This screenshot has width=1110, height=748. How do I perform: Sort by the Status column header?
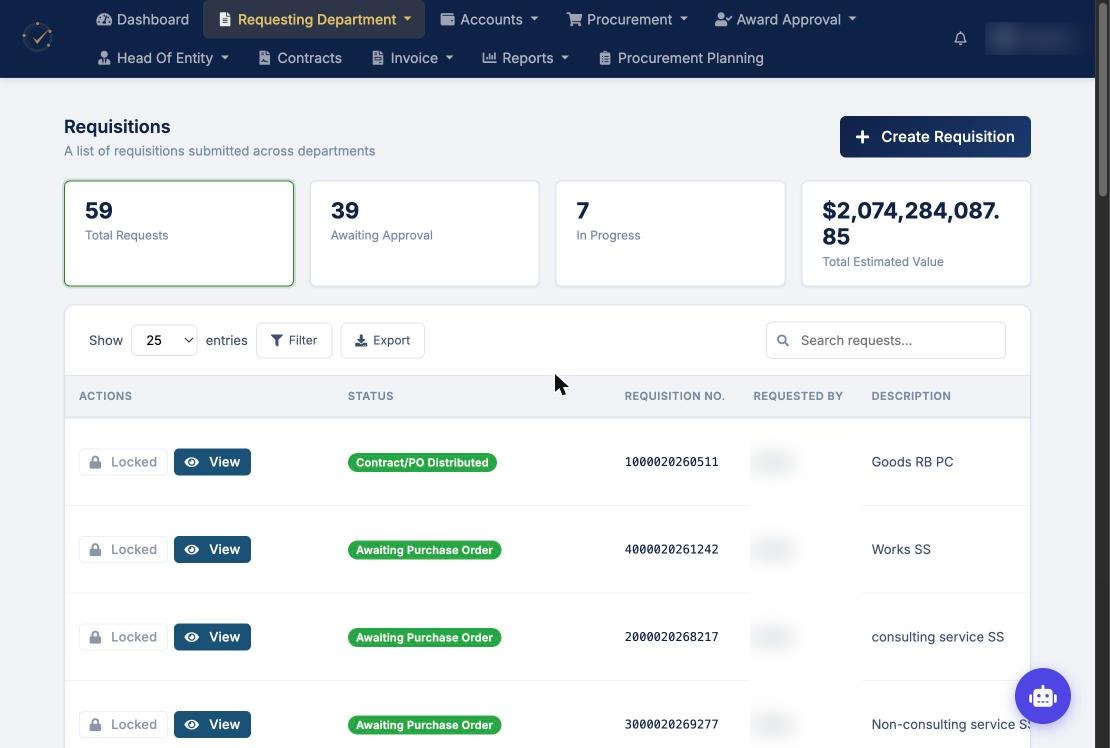[370, 396]
